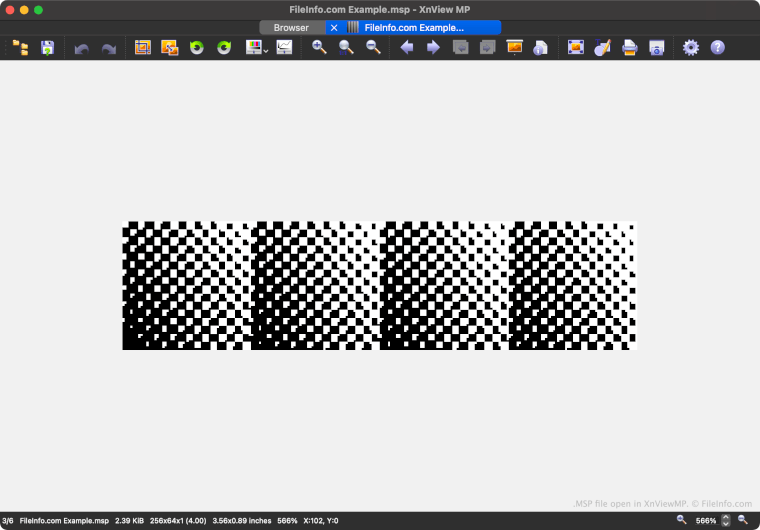Open the Resize image tool

(x=169, y=48)
